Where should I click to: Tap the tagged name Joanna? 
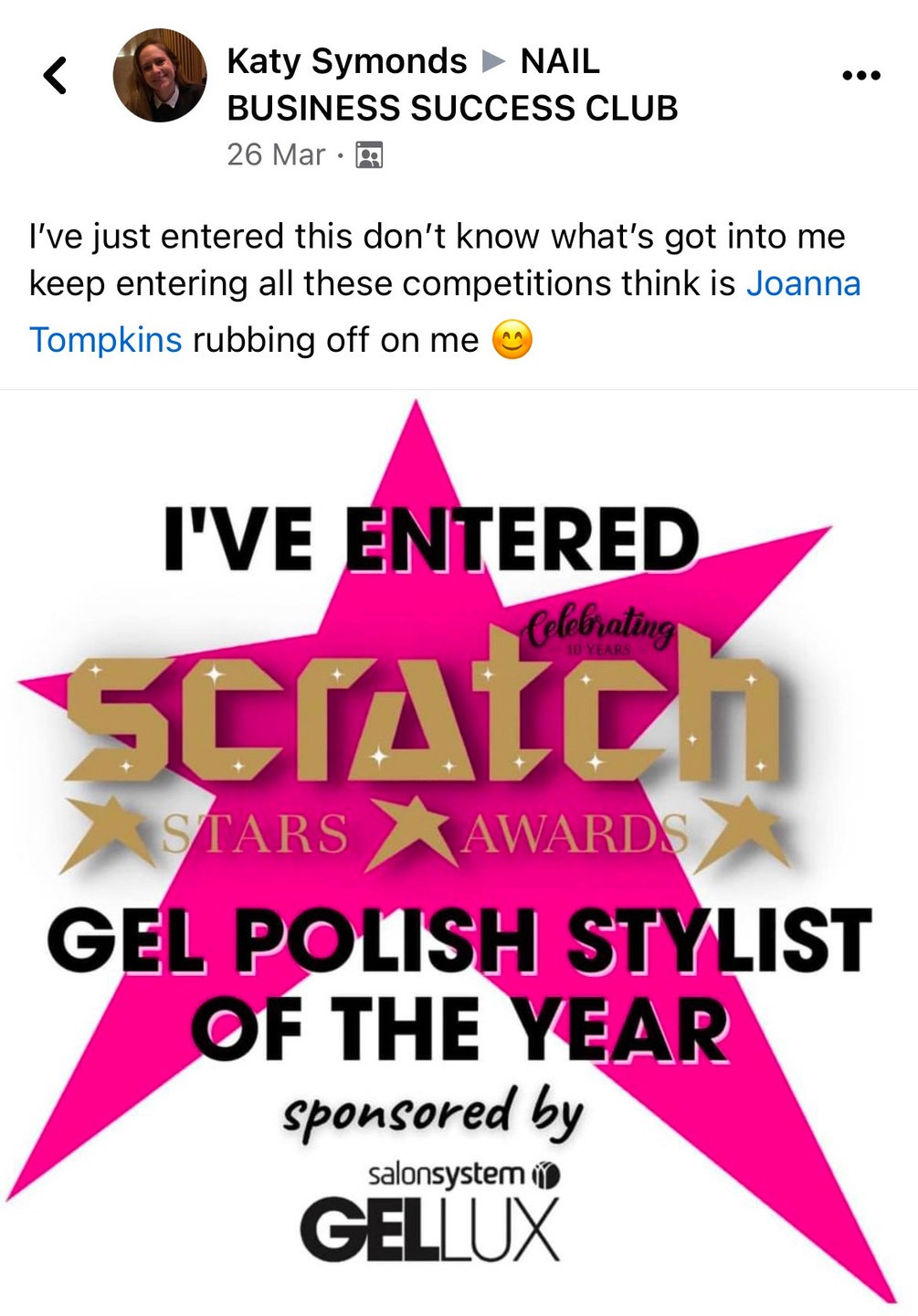(804, 283)
